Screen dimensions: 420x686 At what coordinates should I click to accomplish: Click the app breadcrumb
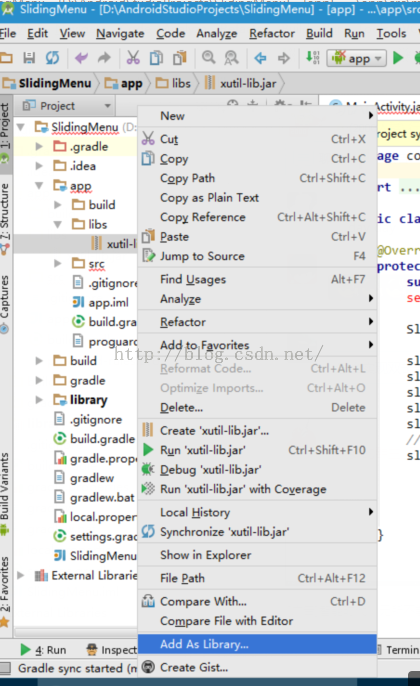point(124,83)
